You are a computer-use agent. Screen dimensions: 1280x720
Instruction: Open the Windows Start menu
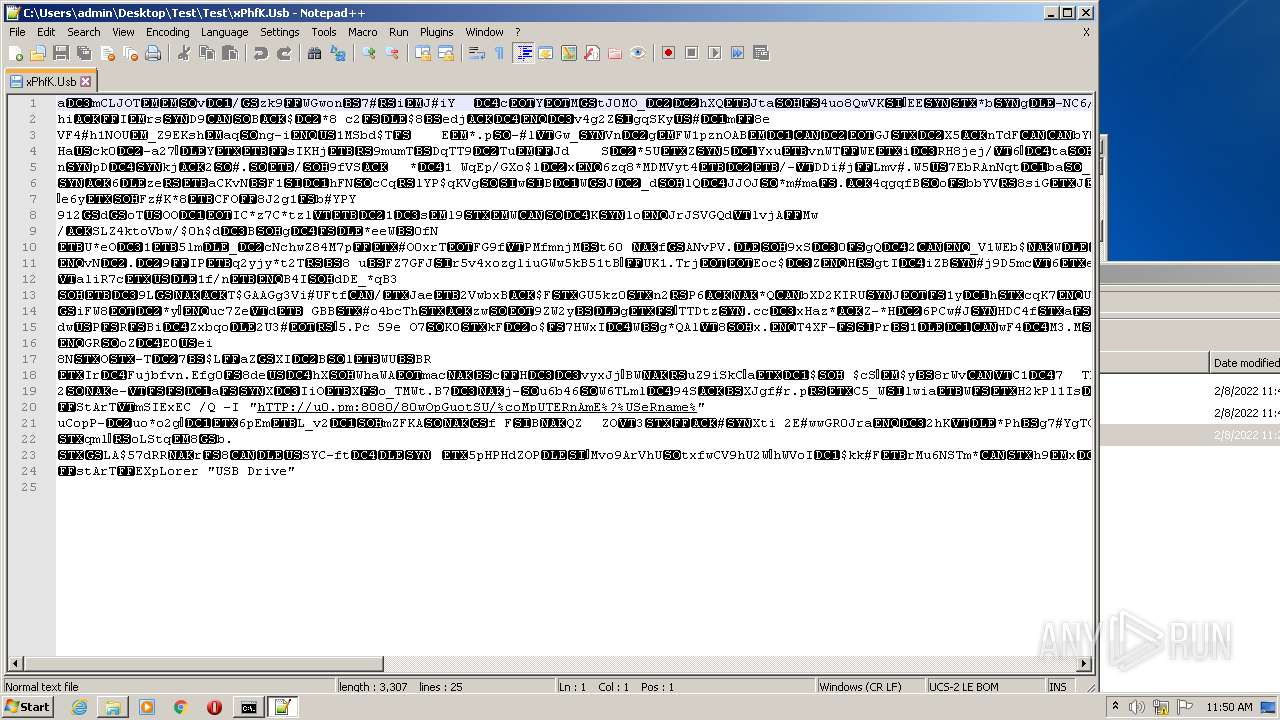click(28, 707)
